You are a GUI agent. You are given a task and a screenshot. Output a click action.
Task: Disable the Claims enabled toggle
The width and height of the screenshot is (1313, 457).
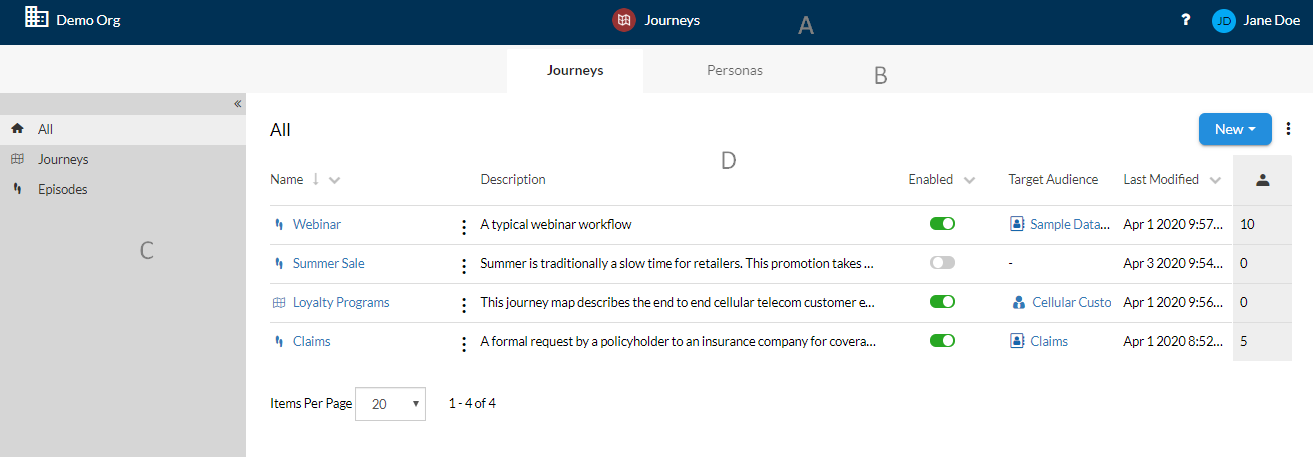tap(942, 341)
